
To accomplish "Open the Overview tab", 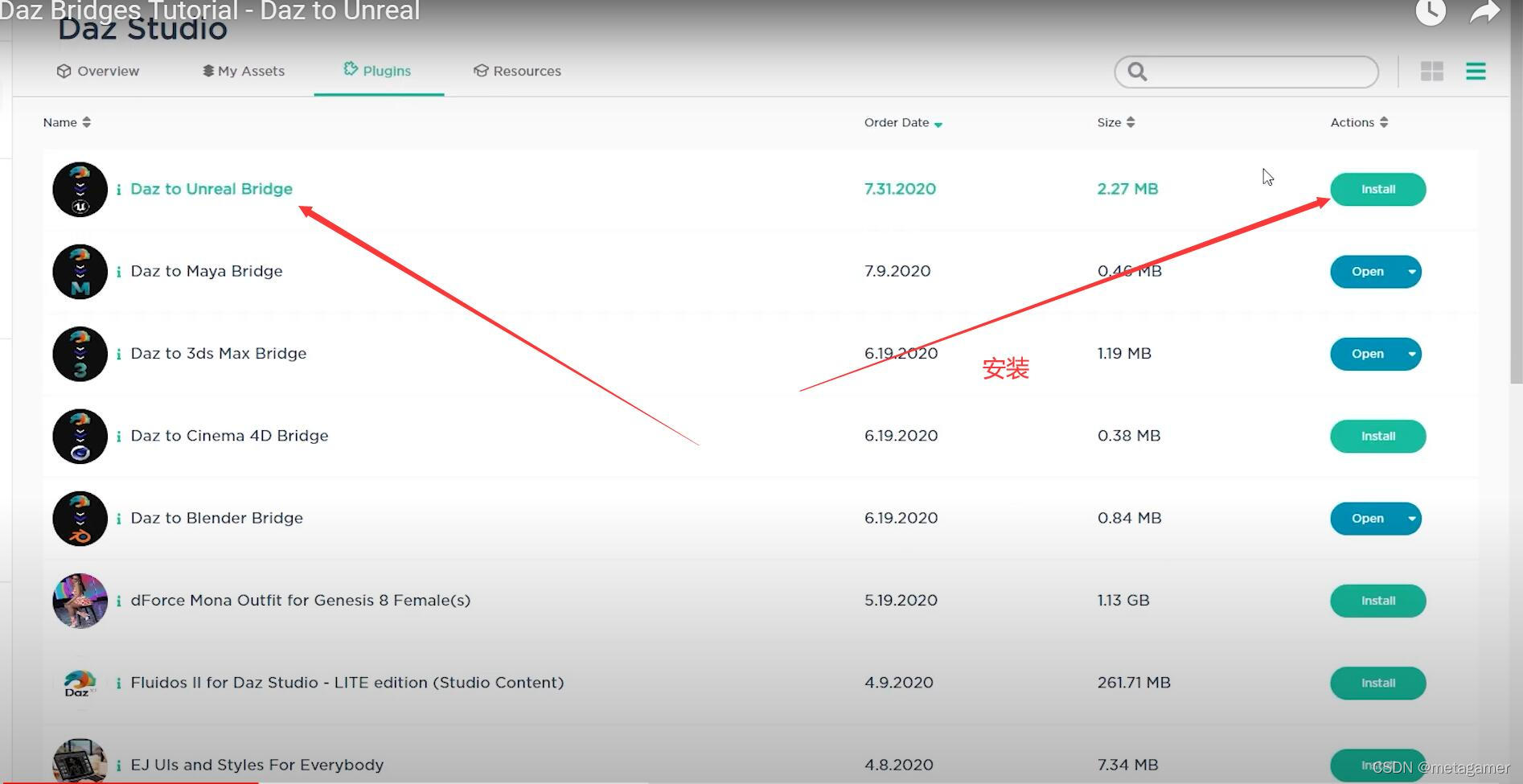I will 97,71.
